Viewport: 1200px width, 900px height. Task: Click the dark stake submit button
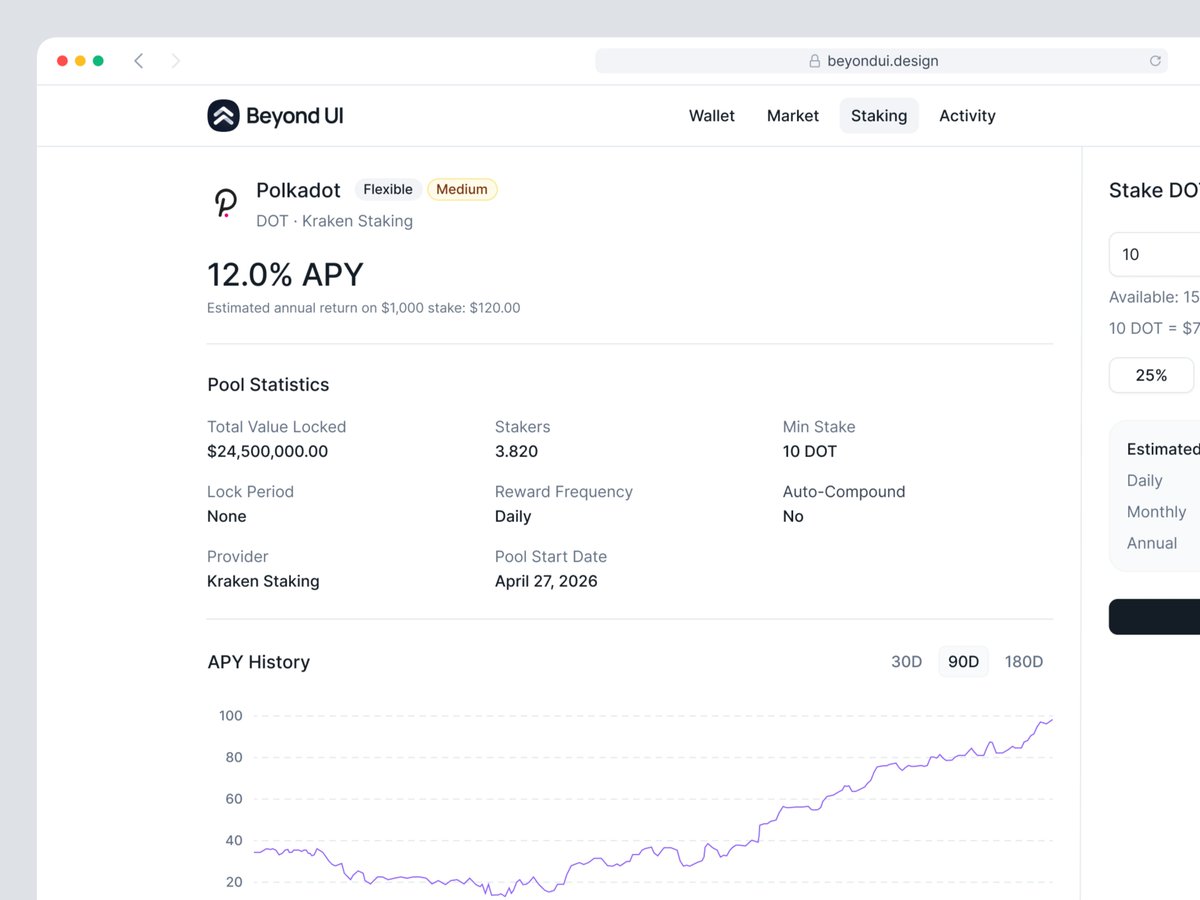1155,617
